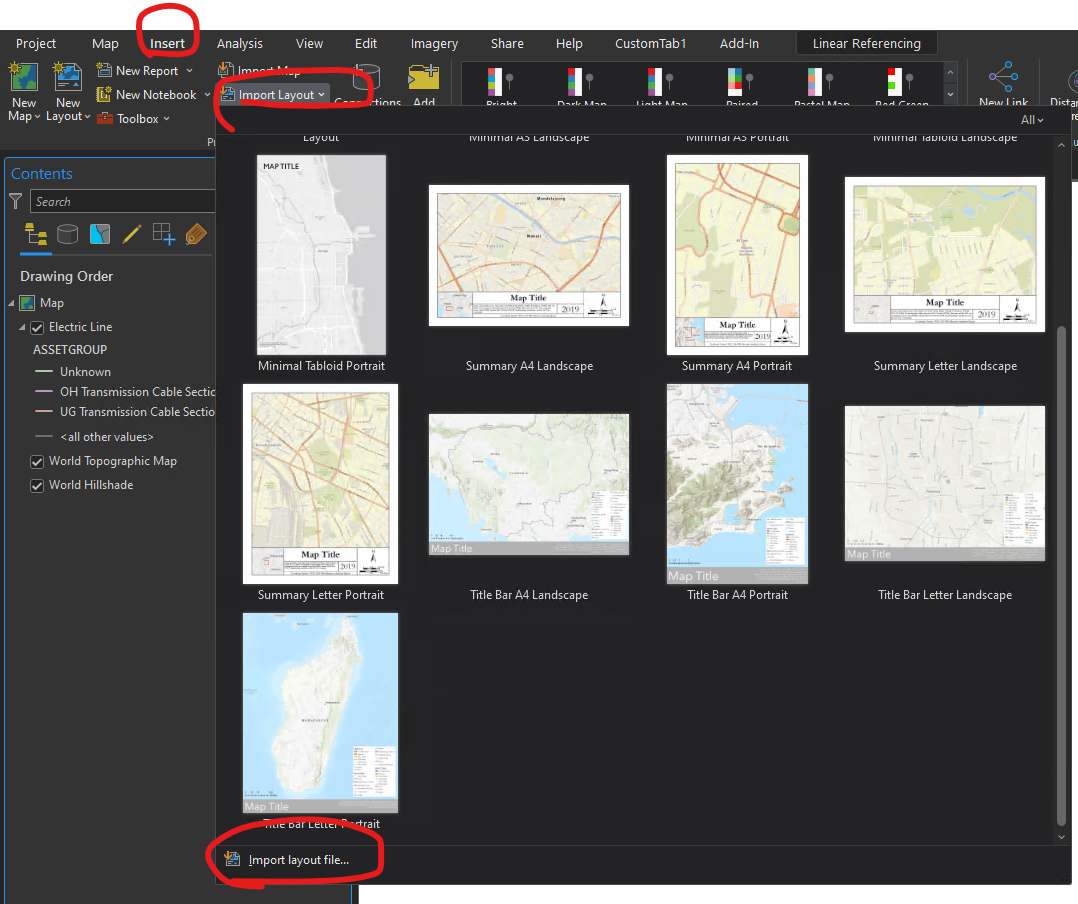Screen dimensions: 1078x904
Task: Choose the Summary A4 Landscape layout thumbnail
Action: [x=529, y=255]
